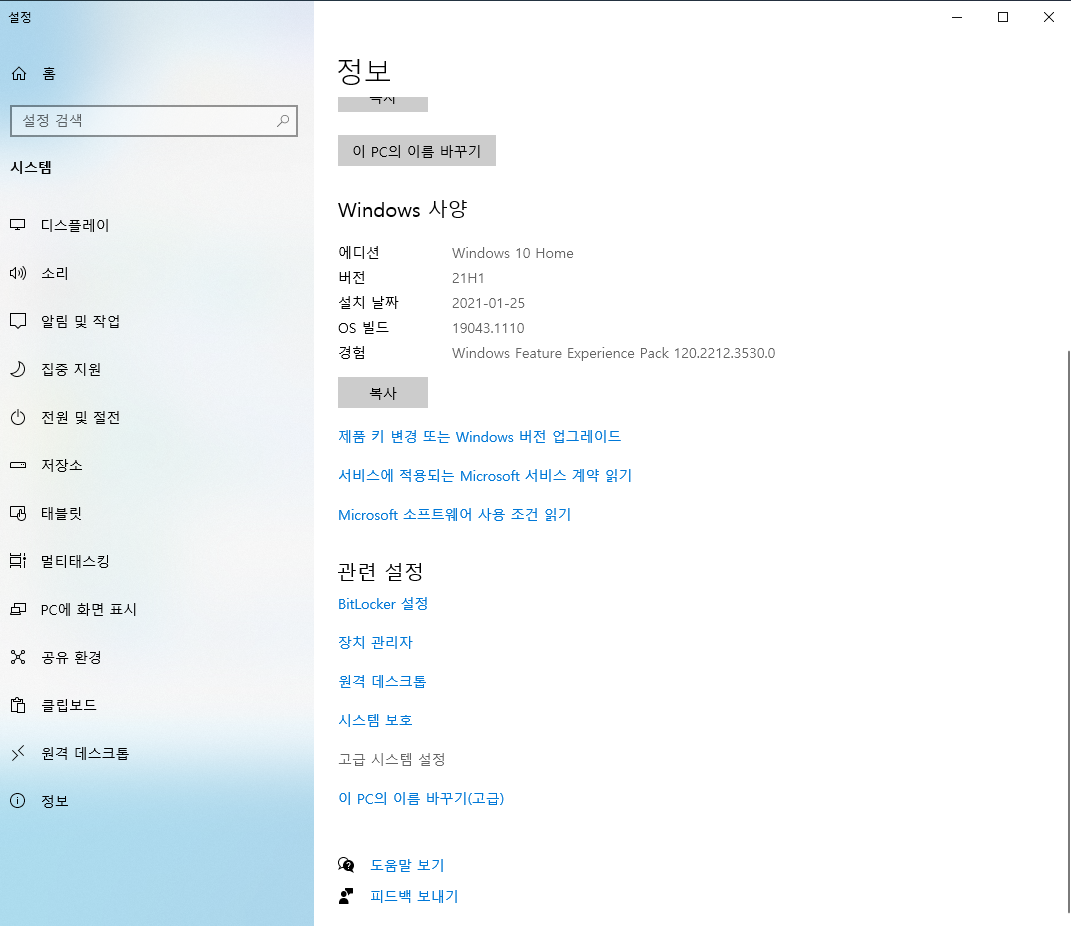This screenshot has width=1071, height=926.
Task: Click the magnifier icon in the settings search box
Action: point(283,121)
